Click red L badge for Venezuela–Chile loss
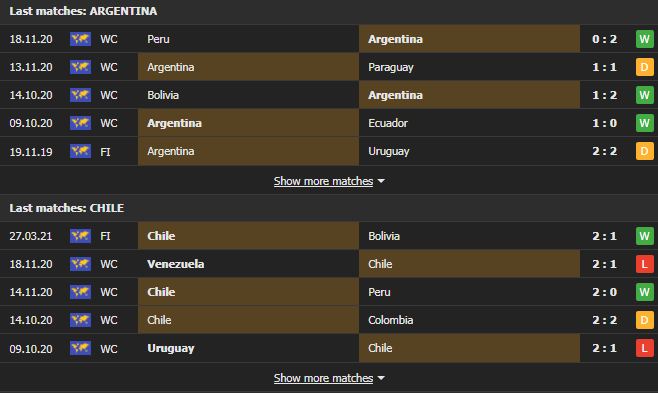This screenshot has height=393, width=658. point(645,264)
